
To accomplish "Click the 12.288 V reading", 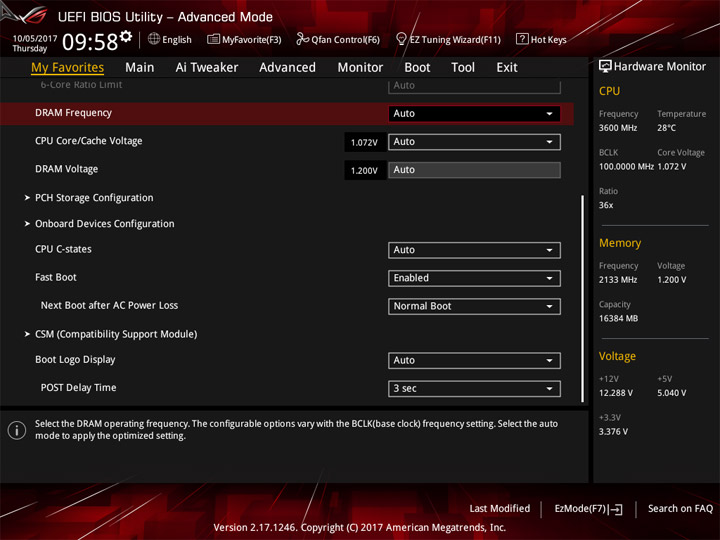I will [616, 393].
